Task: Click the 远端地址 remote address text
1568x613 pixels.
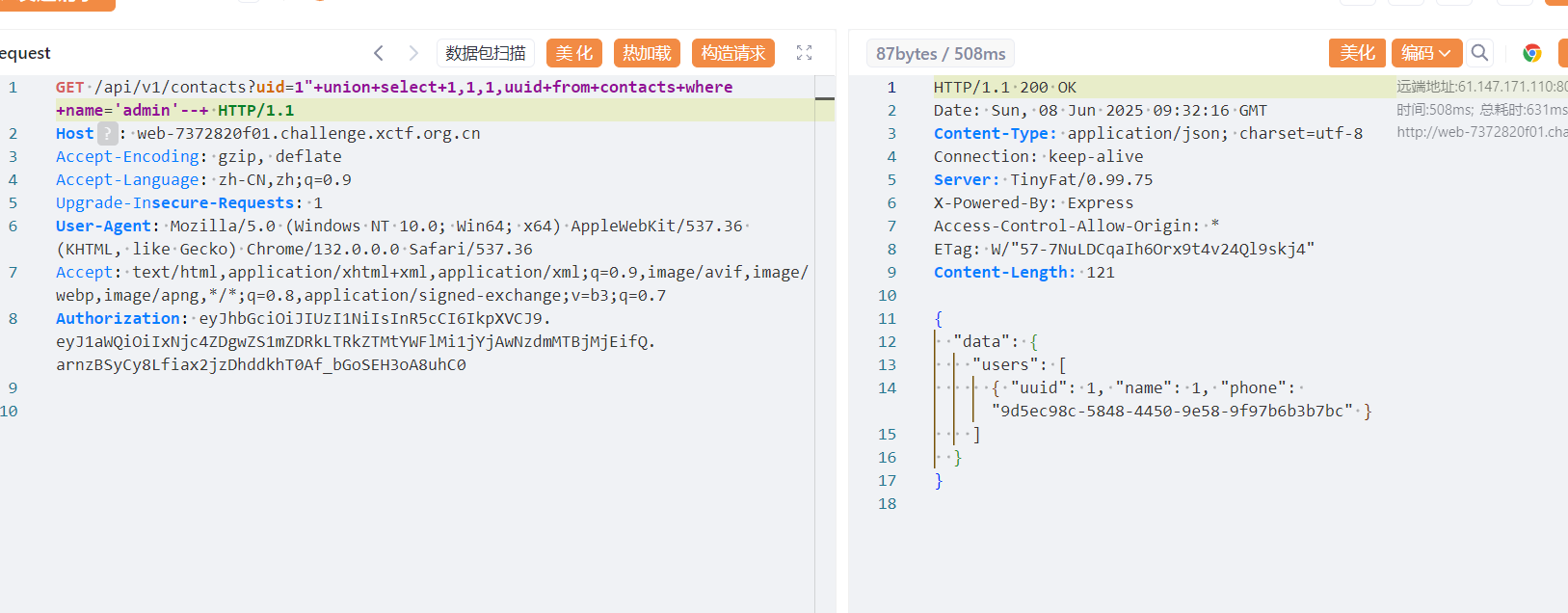Action: click(x=1482, y=87)
